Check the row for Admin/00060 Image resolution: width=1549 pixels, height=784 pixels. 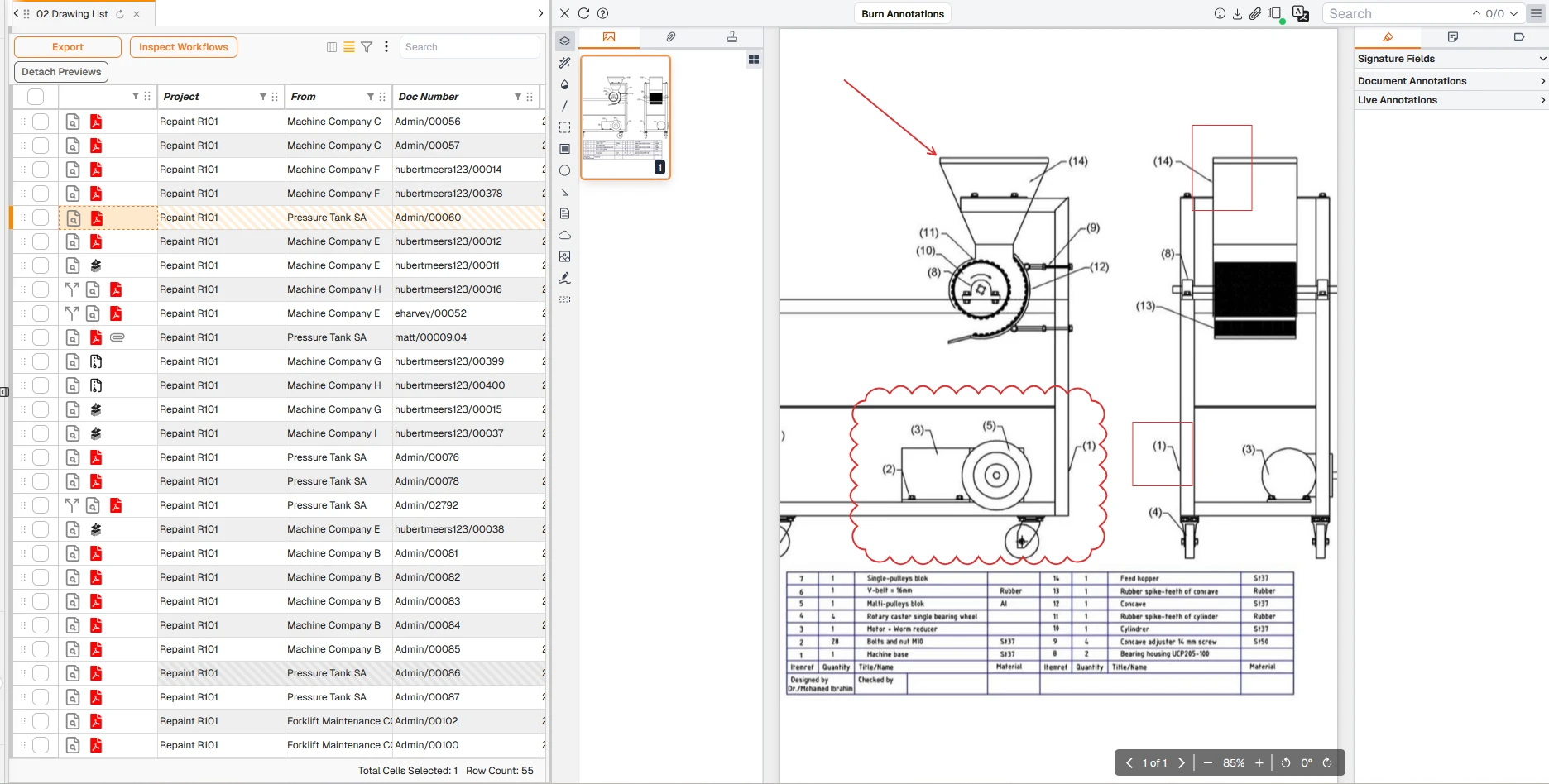pos(41,218)
